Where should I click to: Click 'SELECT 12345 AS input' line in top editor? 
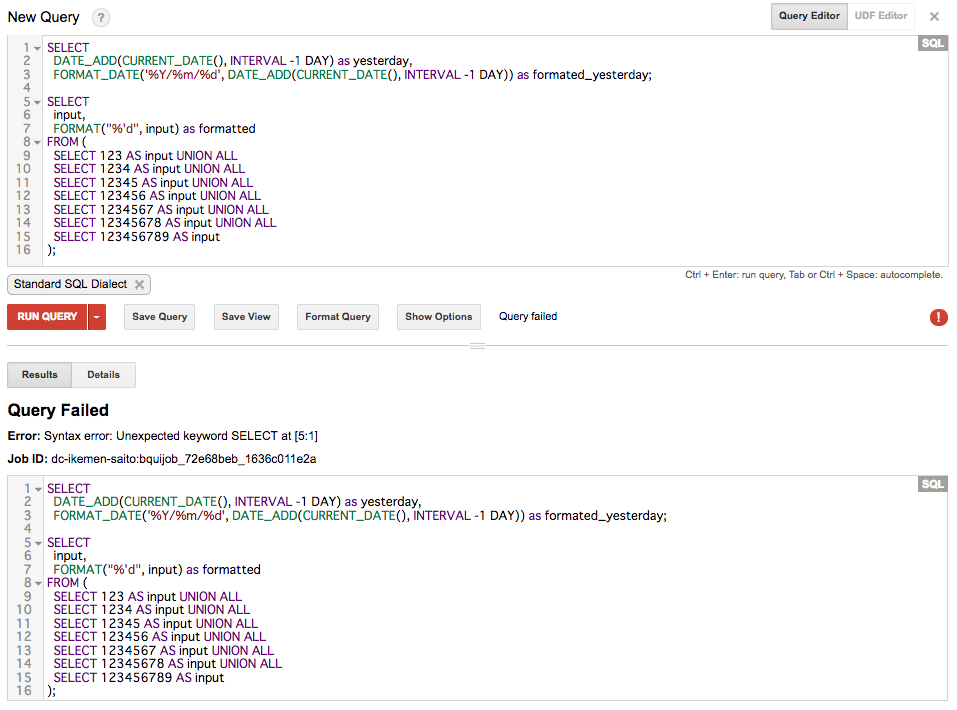(153, 183)
